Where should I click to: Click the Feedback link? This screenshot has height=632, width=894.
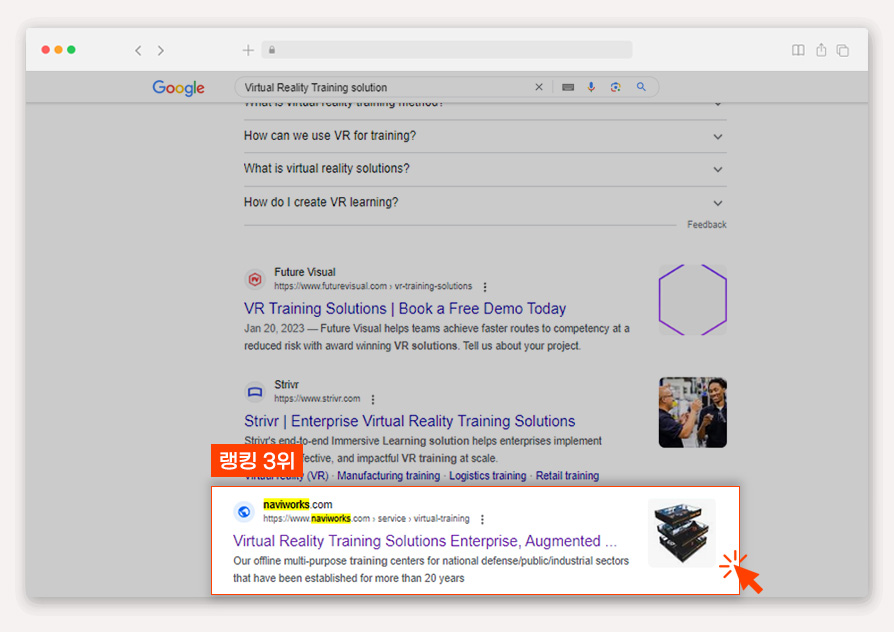tap(707, 225)
